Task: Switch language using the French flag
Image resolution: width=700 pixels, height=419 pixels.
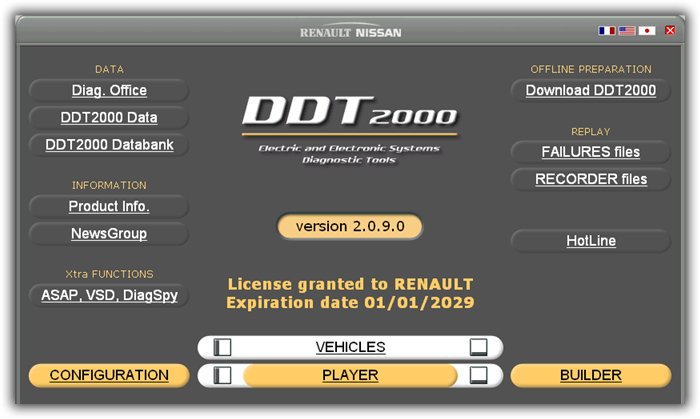Action: click(606, 31)
